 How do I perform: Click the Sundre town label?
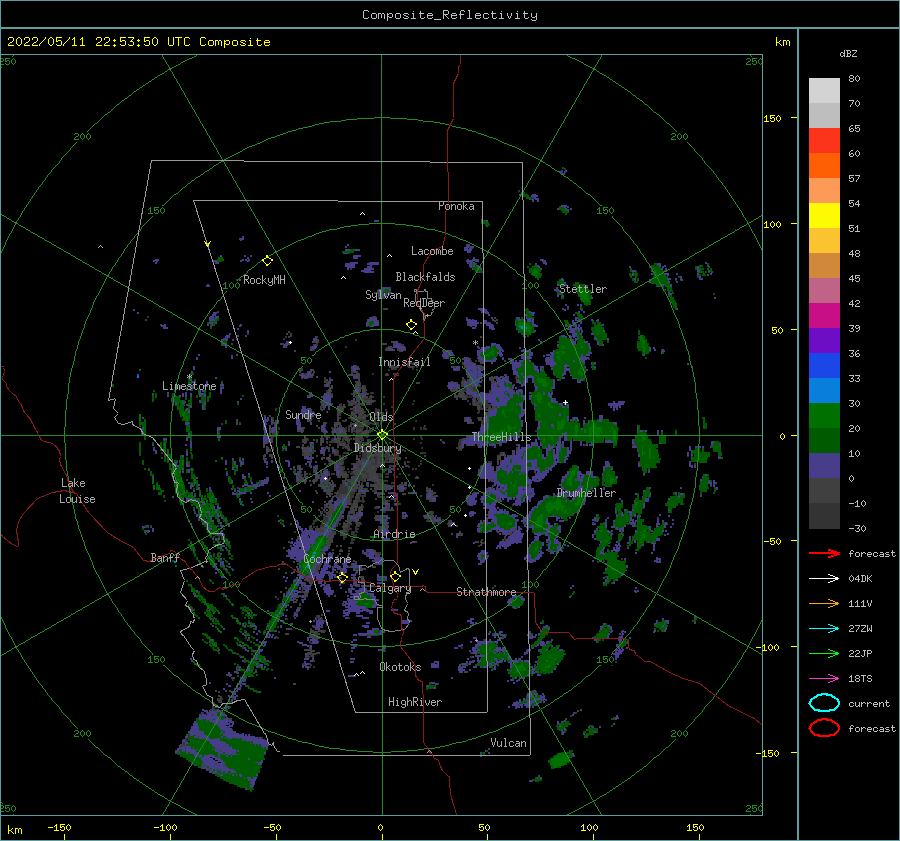click(303, 414)
